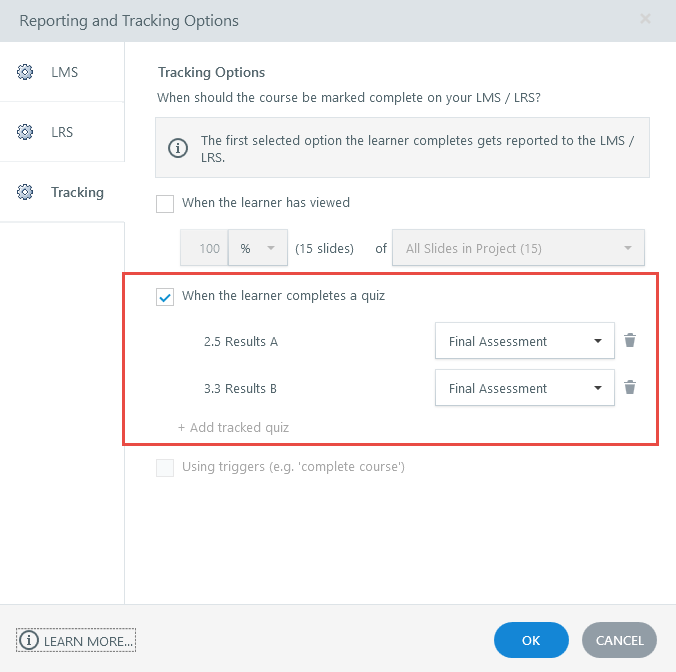This screenshot has height=672, width=676.
Task: Open the percent unit dropdown
Action: tap(258, 248)
